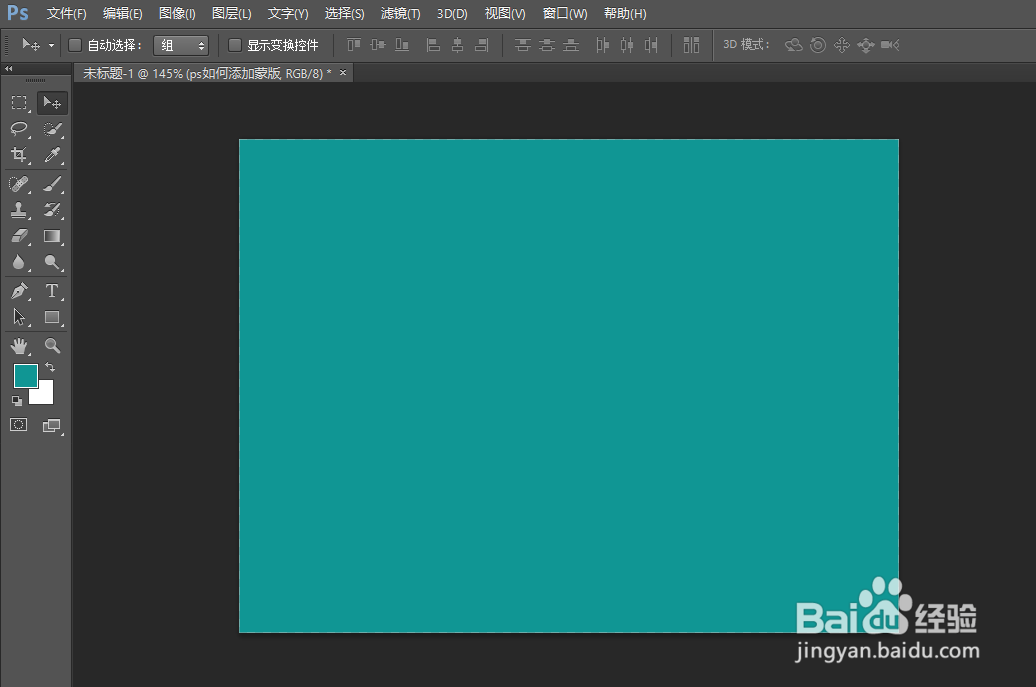Select the Crop tool
This screenshot has width=1036, height=687.
tap(19, 155)
